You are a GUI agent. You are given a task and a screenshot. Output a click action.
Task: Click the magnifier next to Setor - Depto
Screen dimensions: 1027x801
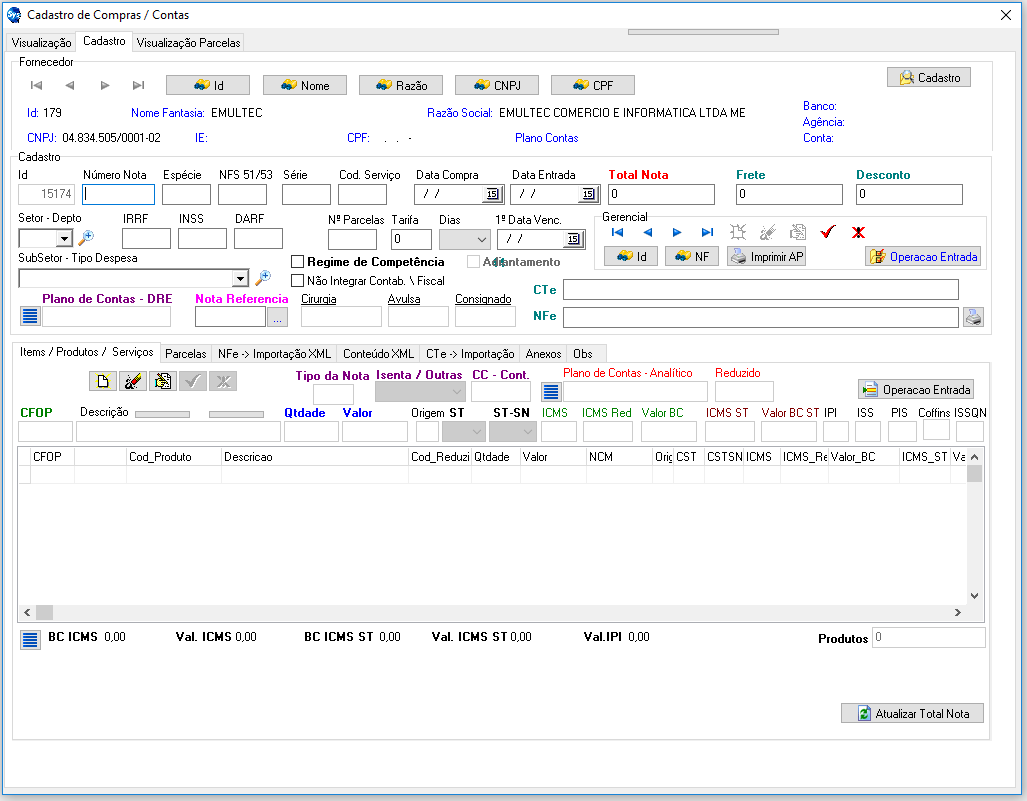click(x=86, y=238)
